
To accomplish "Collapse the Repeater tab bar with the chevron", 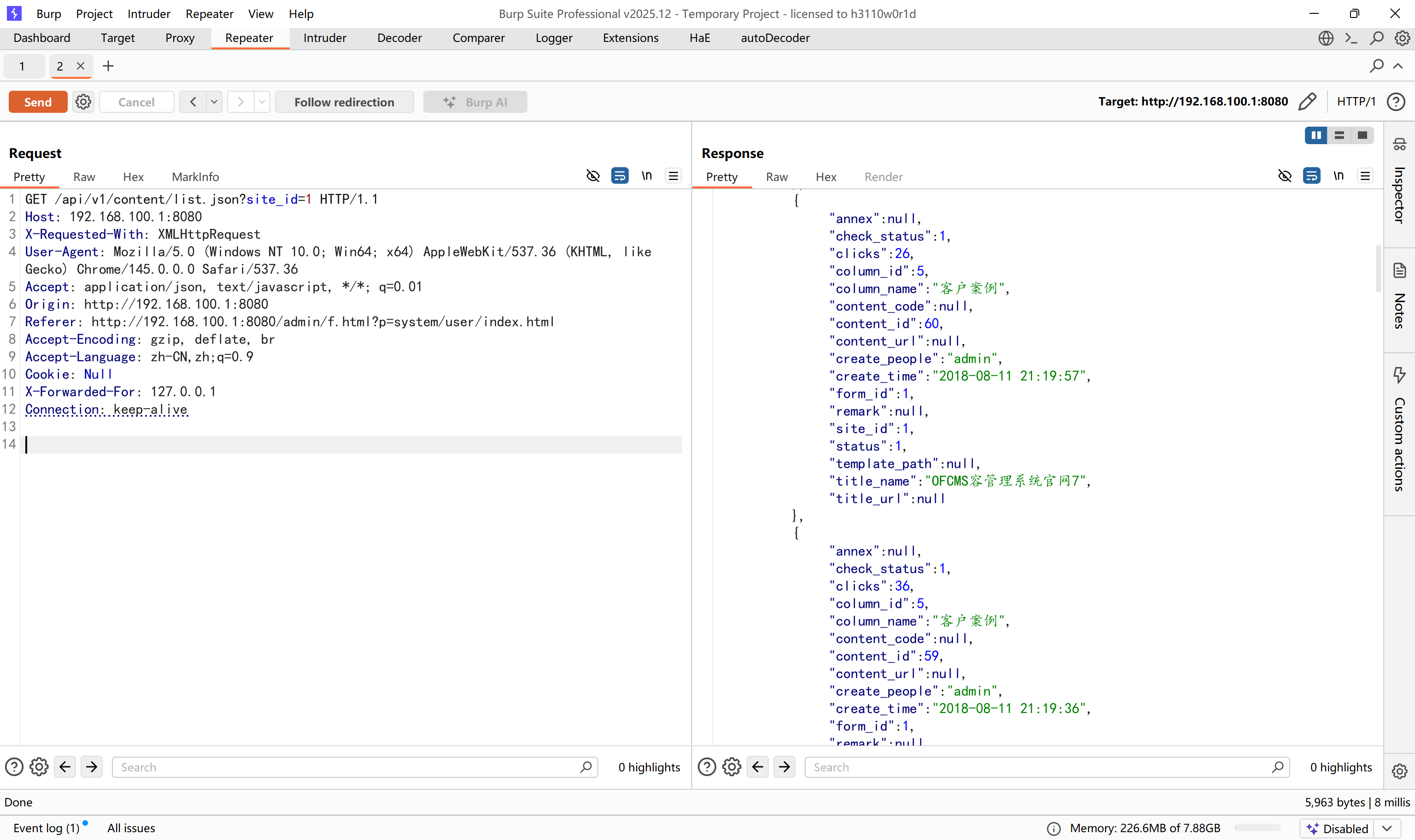I will (x=1398, y=66).
